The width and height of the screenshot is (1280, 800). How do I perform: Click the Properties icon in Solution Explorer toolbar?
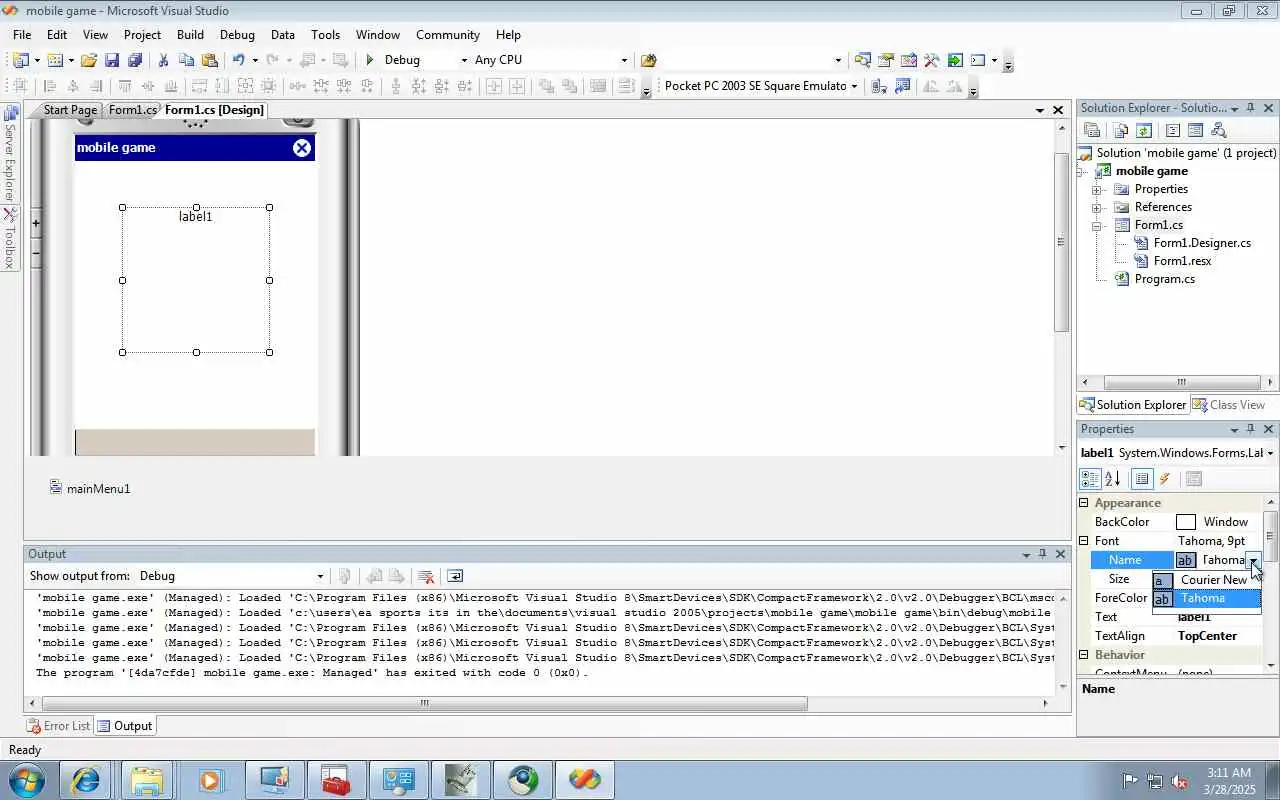pos(1092,130)
